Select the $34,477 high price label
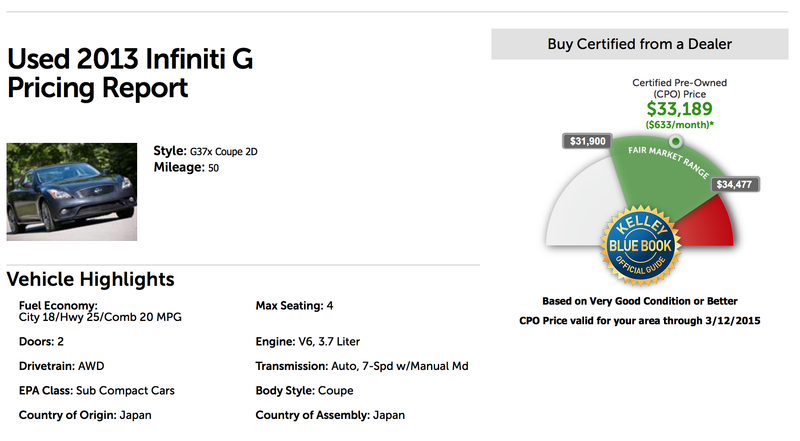The height and width of the screenshot is (441, 800). (734, 184)
